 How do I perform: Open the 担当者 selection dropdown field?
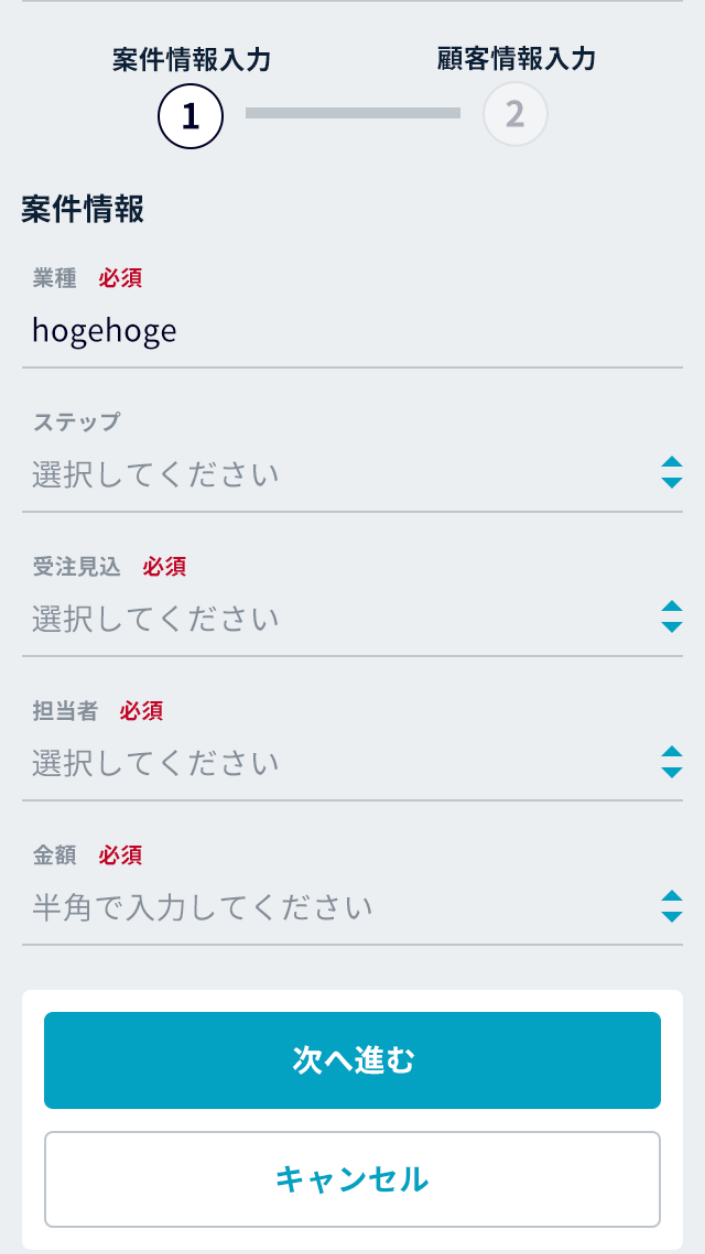tap(340, 763)
